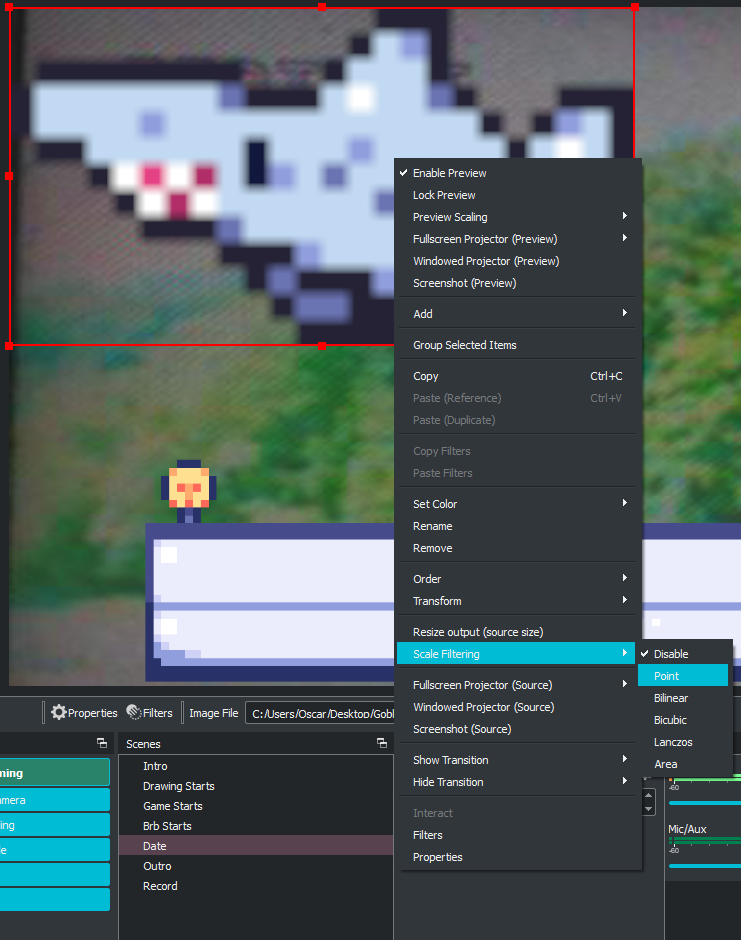Select the Brb Starts scene
The image size is (741, 940).
click(256, 825)
